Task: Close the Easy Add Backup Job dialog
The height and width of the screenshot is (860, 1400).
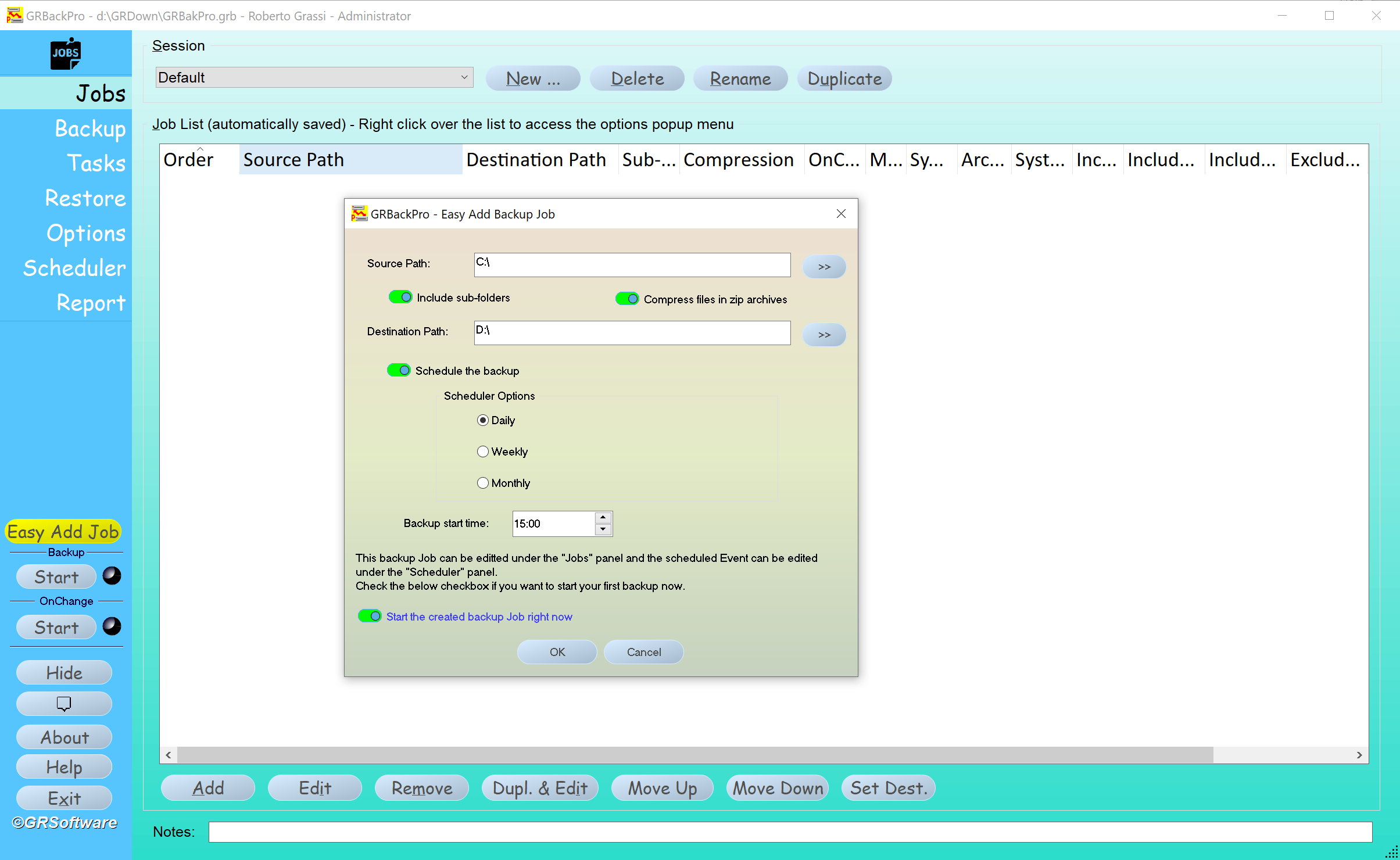Action: pos(840,214)
